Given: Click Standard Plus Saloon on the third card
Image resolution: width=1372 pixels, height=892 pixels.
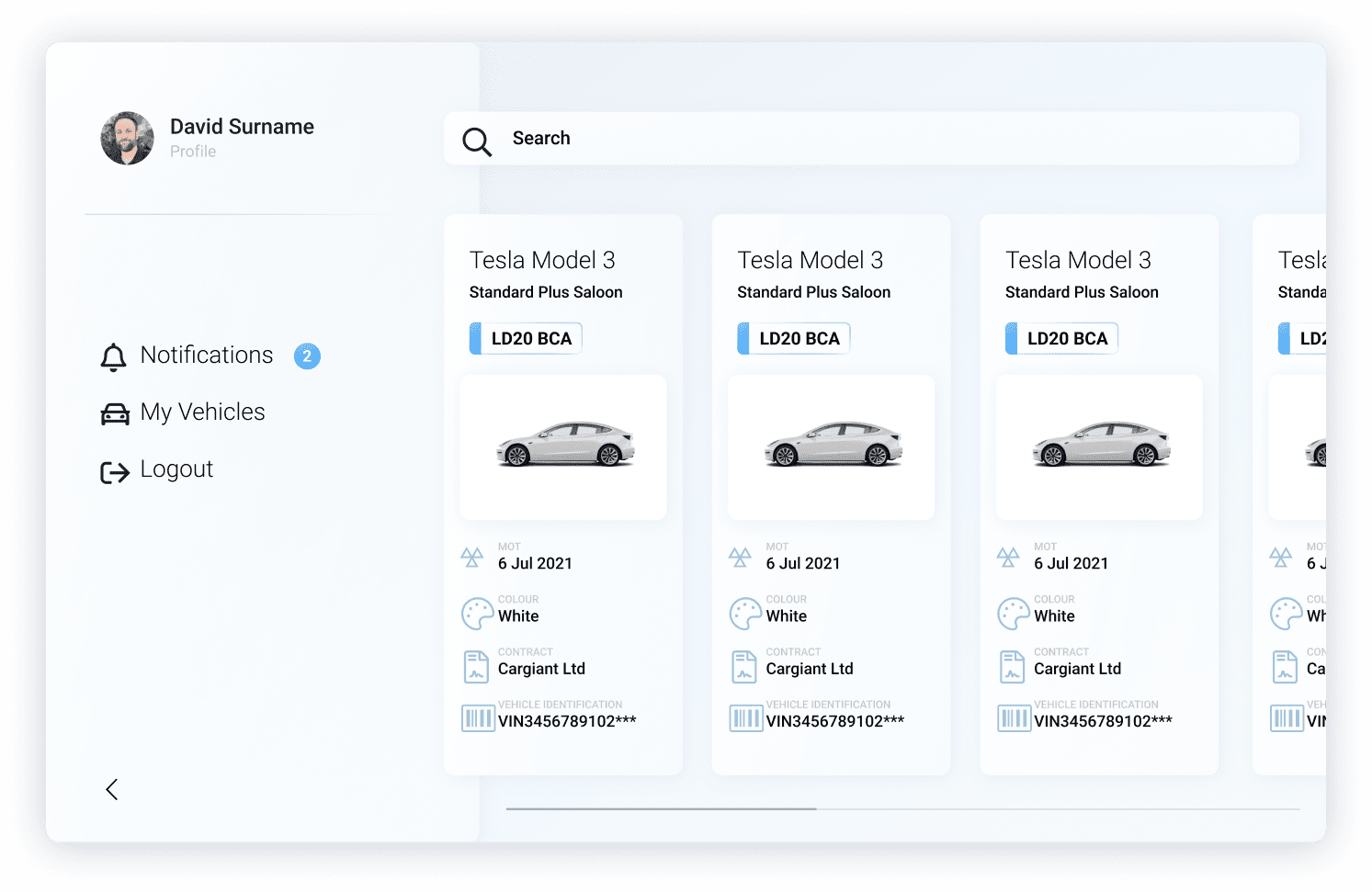Looking at the screenshot, I should tap(1082, 292).
